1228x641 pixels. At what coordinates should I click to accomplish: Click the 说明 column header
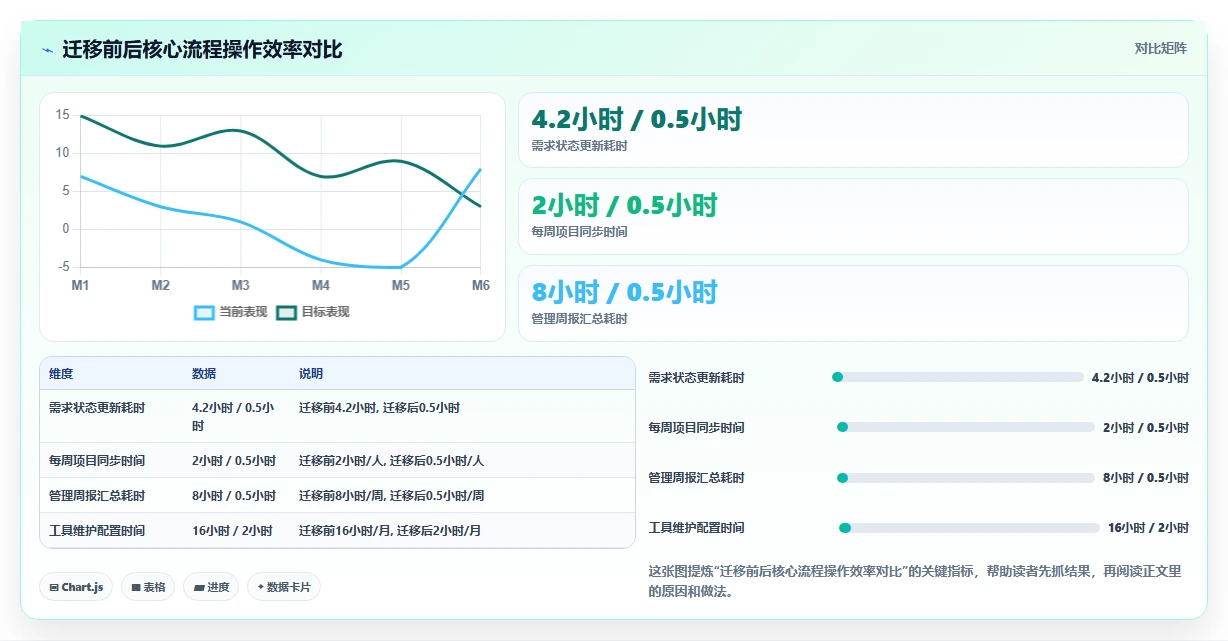tap(311, 374)
